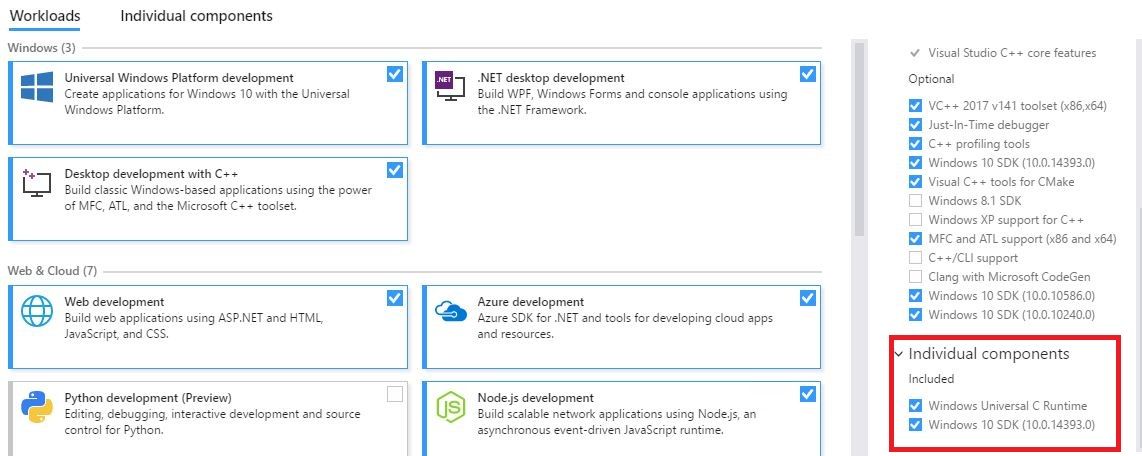The width and height of the screenshot is (1142, 456).
Task: Uncheck the Azure development workload checkbox
Action: click(808, 298)
